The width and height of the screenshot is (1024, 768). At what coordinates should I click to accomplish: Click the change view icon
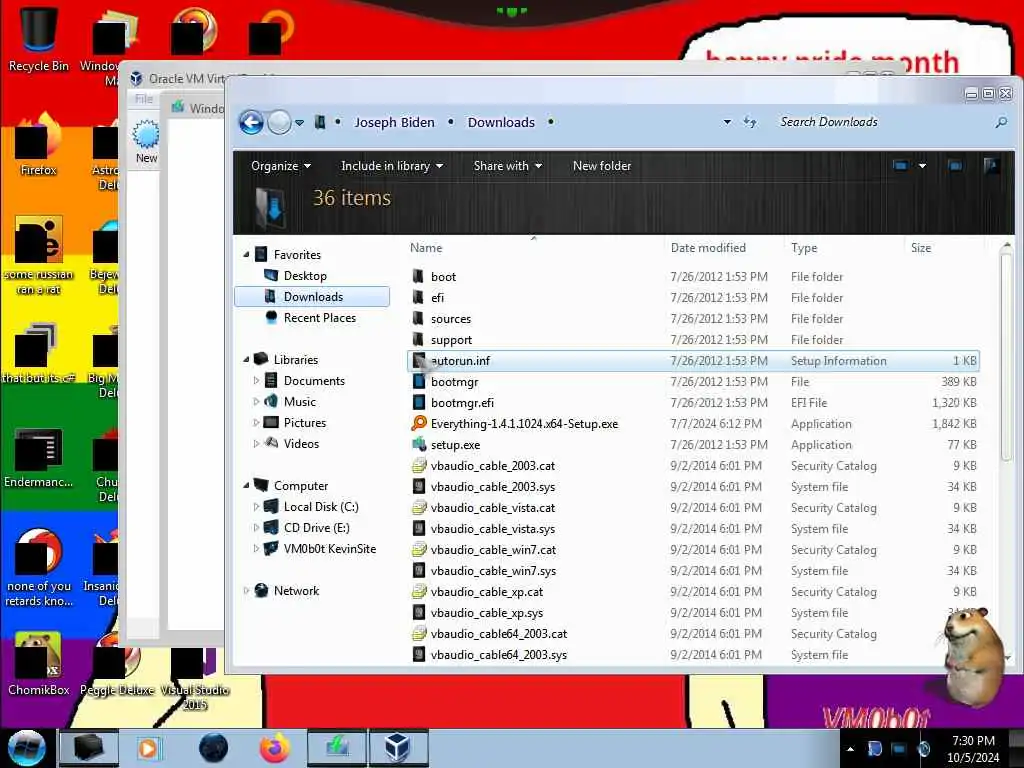[x=900, y=166]
